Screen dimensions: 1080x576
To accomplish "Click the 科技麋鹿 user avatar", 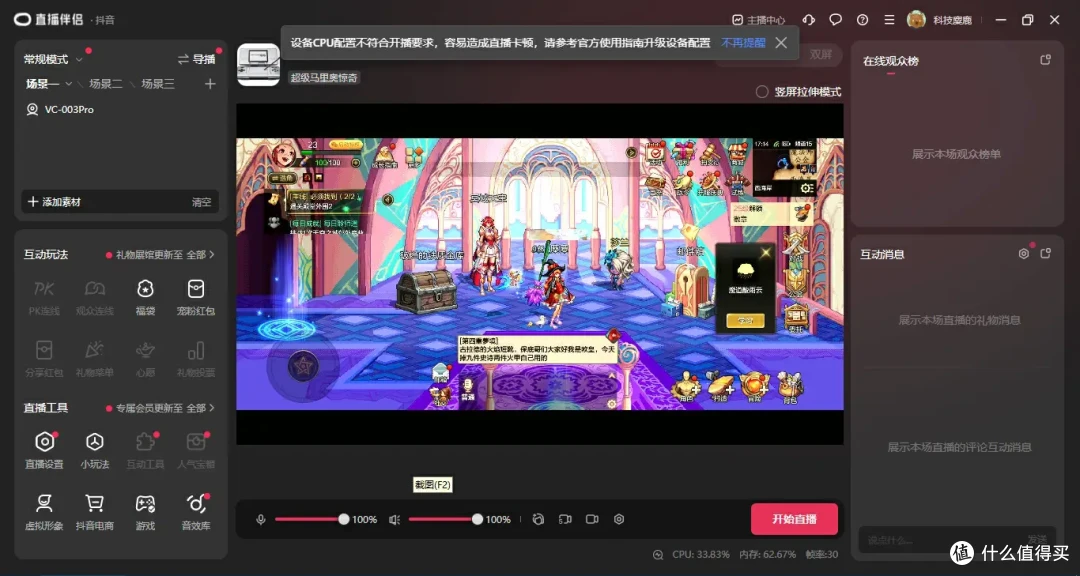I will [x=916, y=20].
